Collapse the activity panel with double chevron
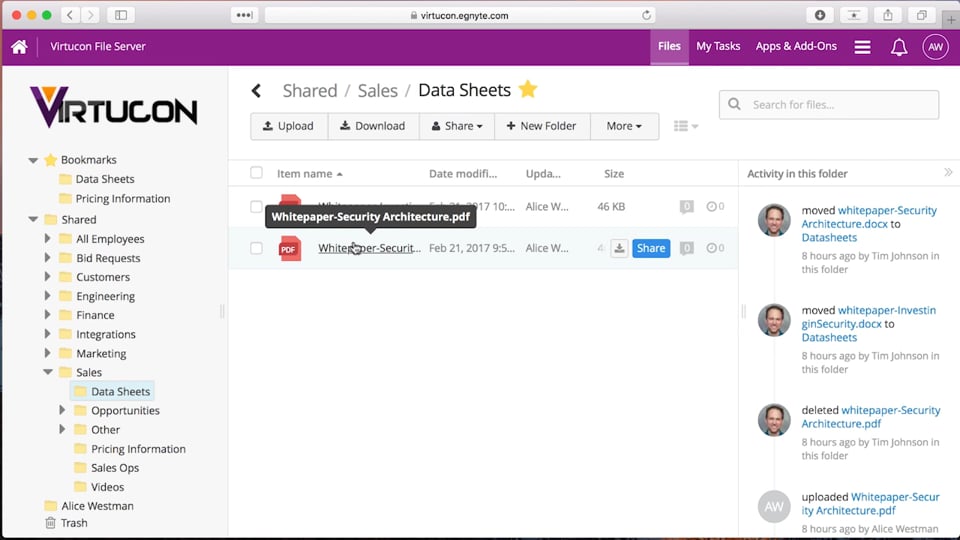 pos(948,173)
